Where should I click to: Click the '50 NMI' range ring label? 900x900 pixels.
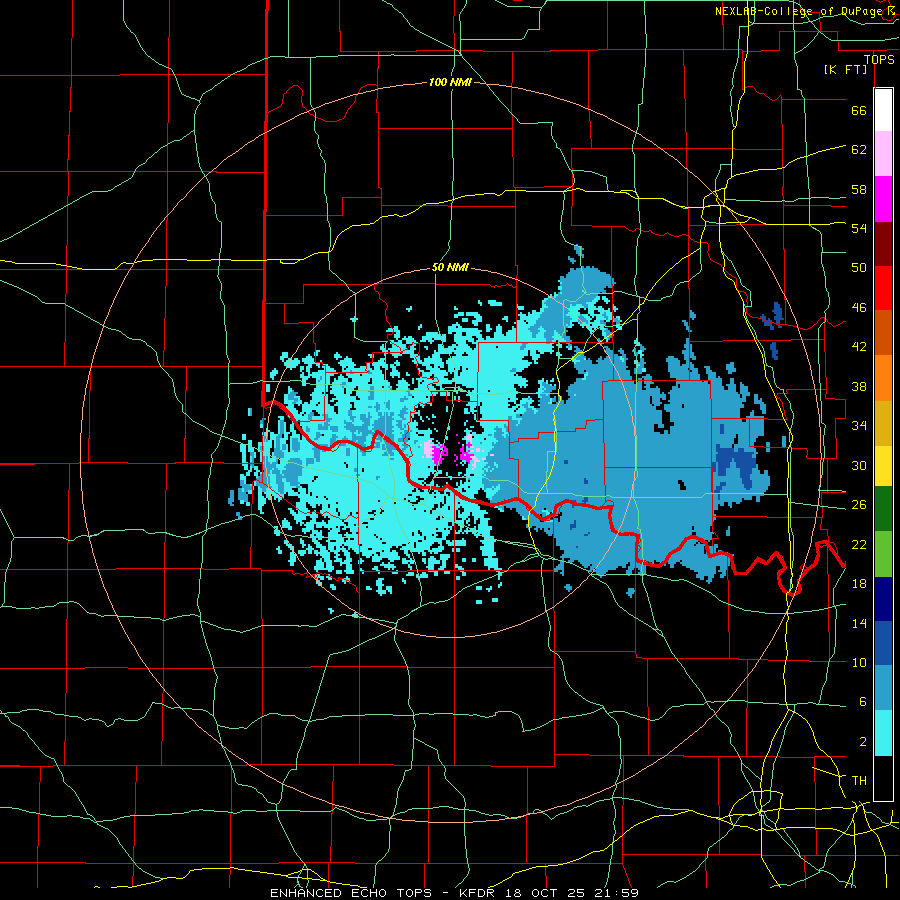[450, 267]
